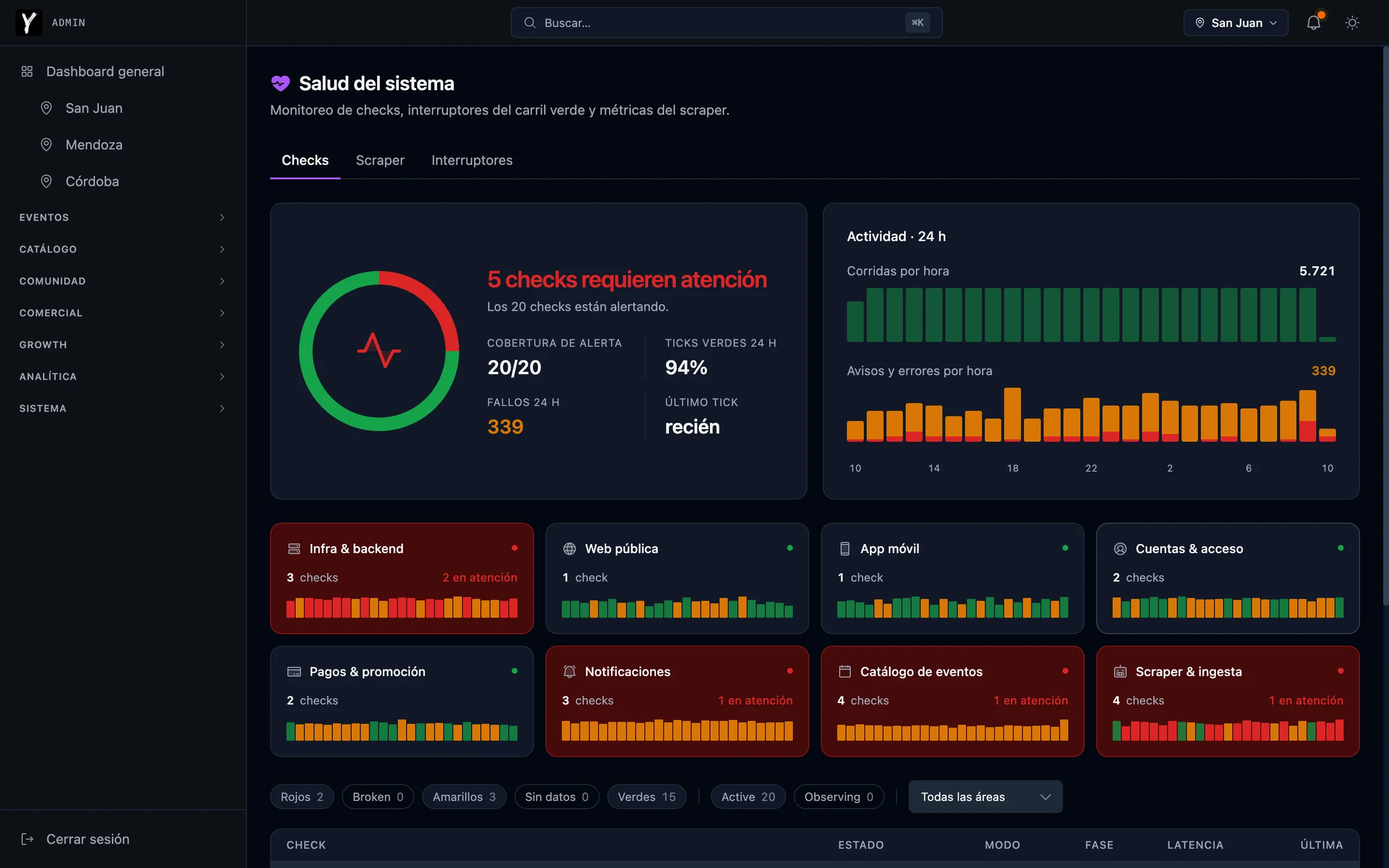Open notifications via the bell icon
This screenshot has width=1389, height=868.
click(1314, 23)
